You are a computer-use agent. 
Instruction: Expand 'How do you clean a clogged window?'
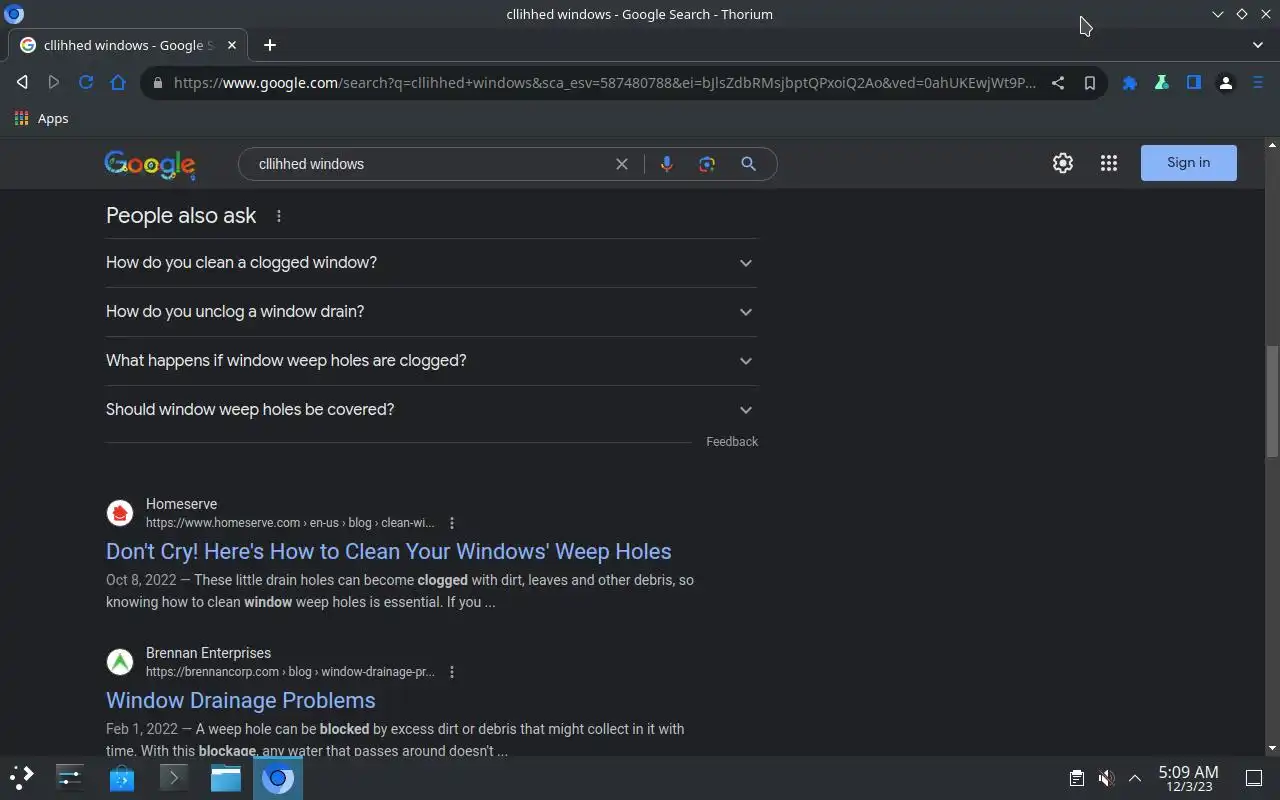pos(431,263)
